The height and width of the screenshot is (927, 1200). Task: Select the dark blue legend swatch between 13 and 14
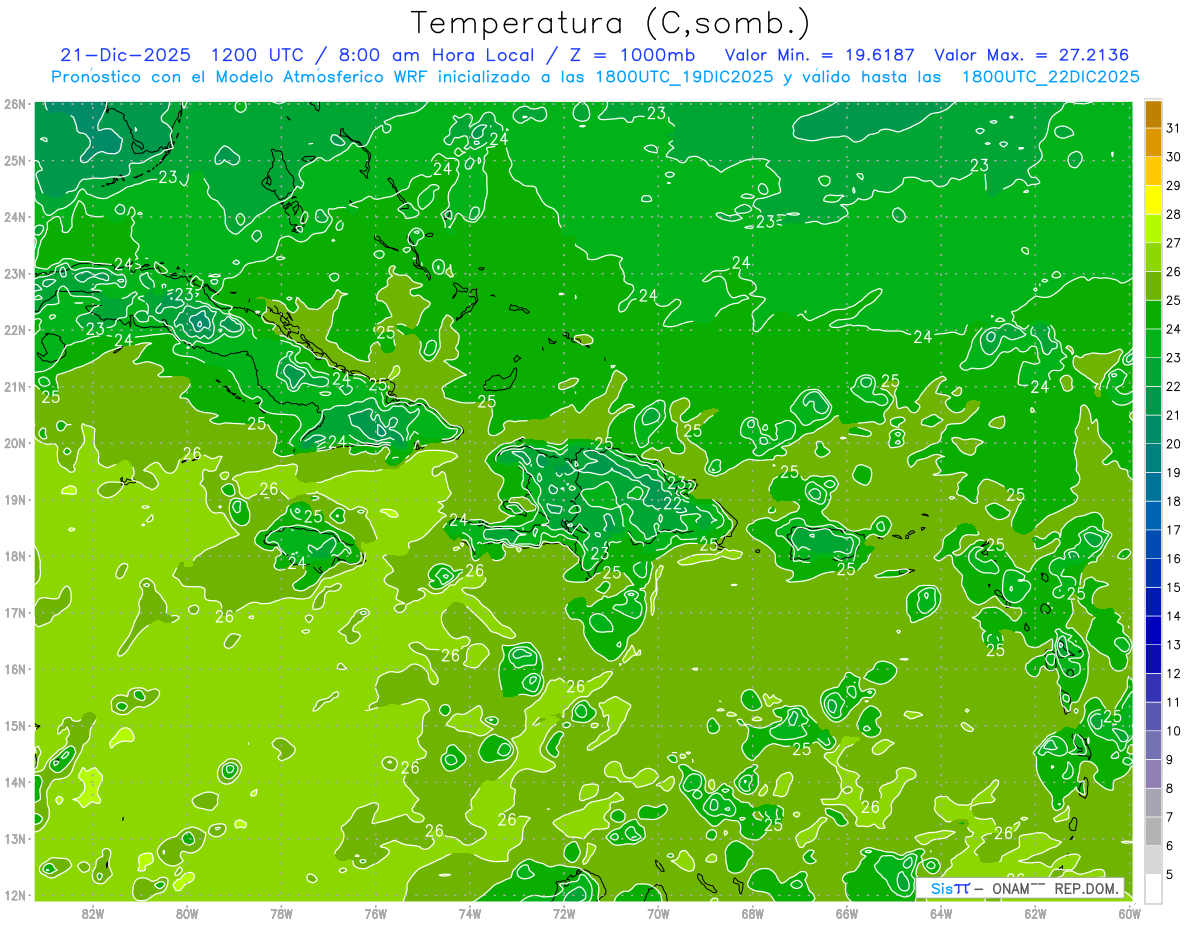coord(1153,630)
